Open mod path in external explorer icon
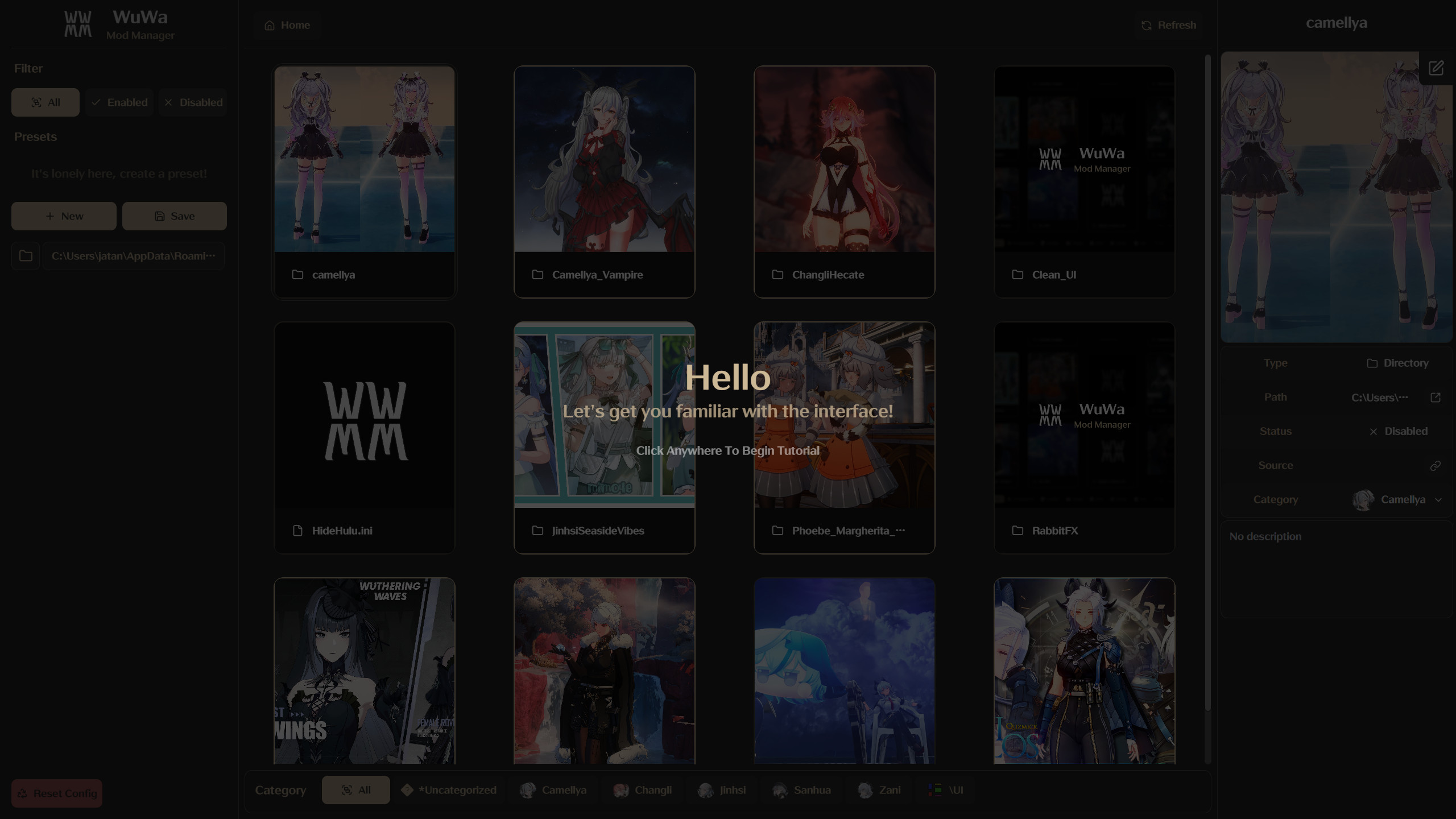Image resolution: width=1456 pixels, height=819 pixels. pyautogui.click(x=1436, y=398)
